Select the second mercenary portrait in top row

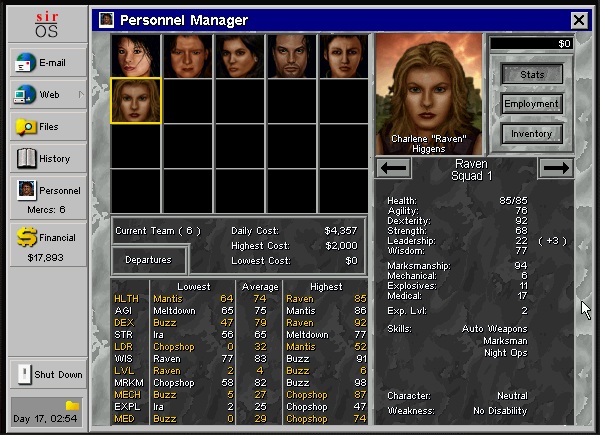188,56
